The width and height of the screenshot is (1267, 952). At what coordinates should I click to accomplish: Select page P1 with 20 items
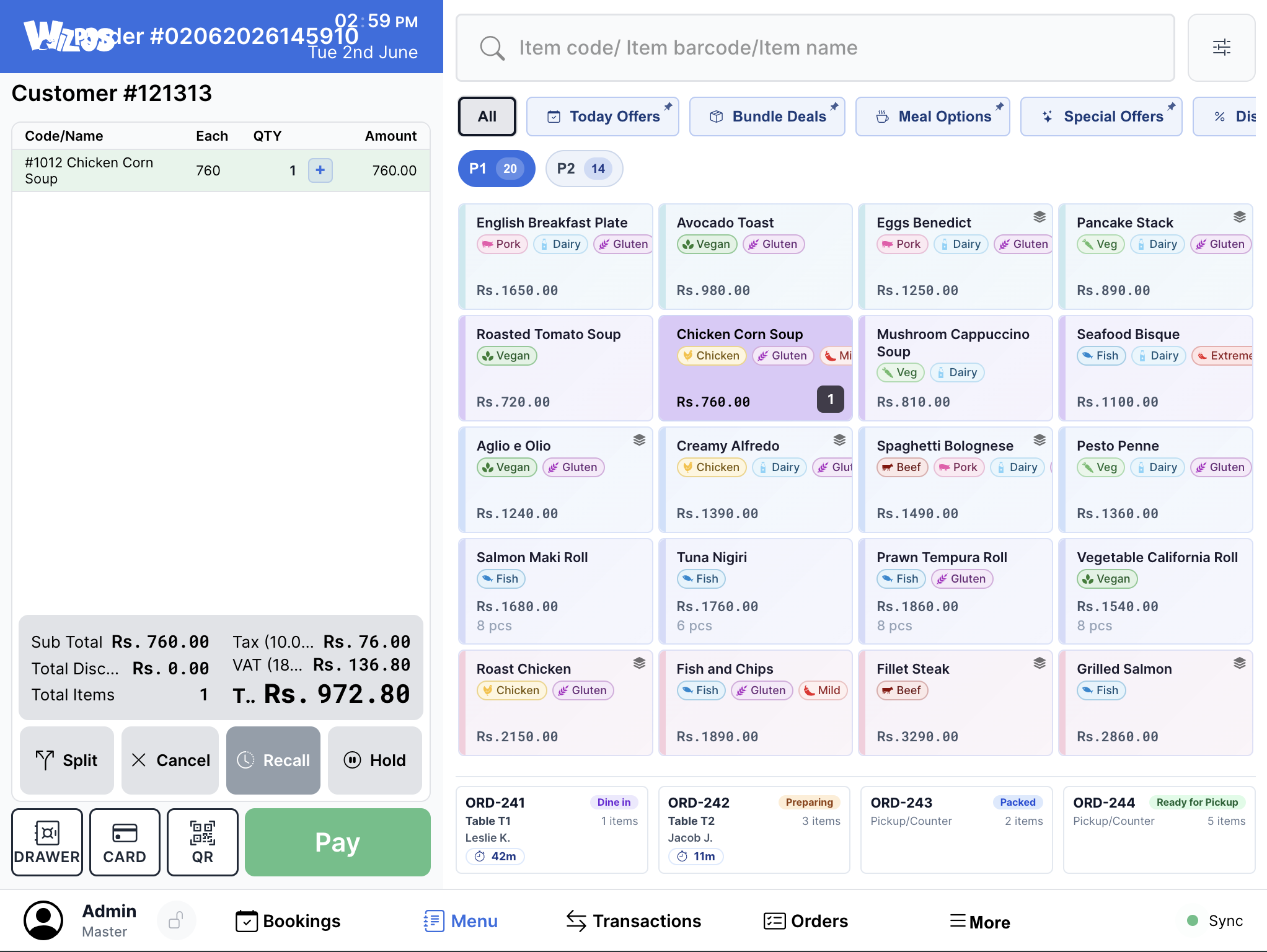tap(497, 169)
